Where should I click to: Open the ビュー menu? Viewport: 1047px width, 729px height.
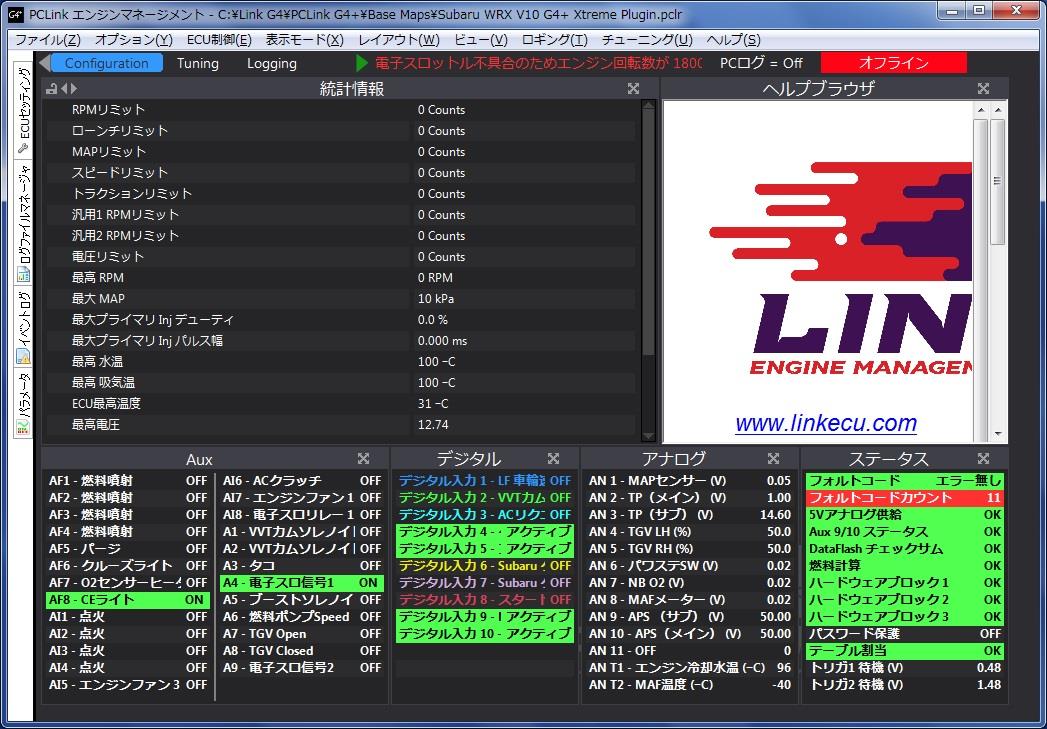pos(481,40)
